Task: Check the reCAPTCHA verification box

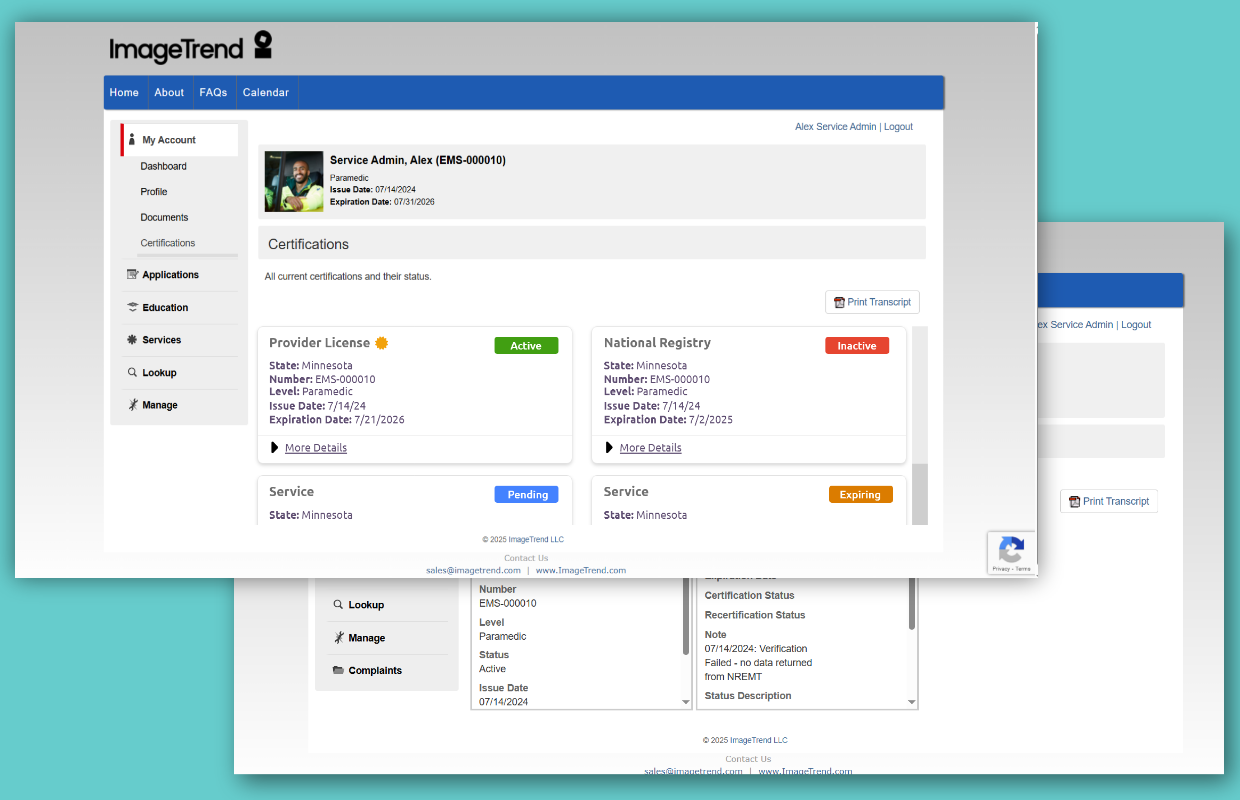Action: click(1011, 553)
